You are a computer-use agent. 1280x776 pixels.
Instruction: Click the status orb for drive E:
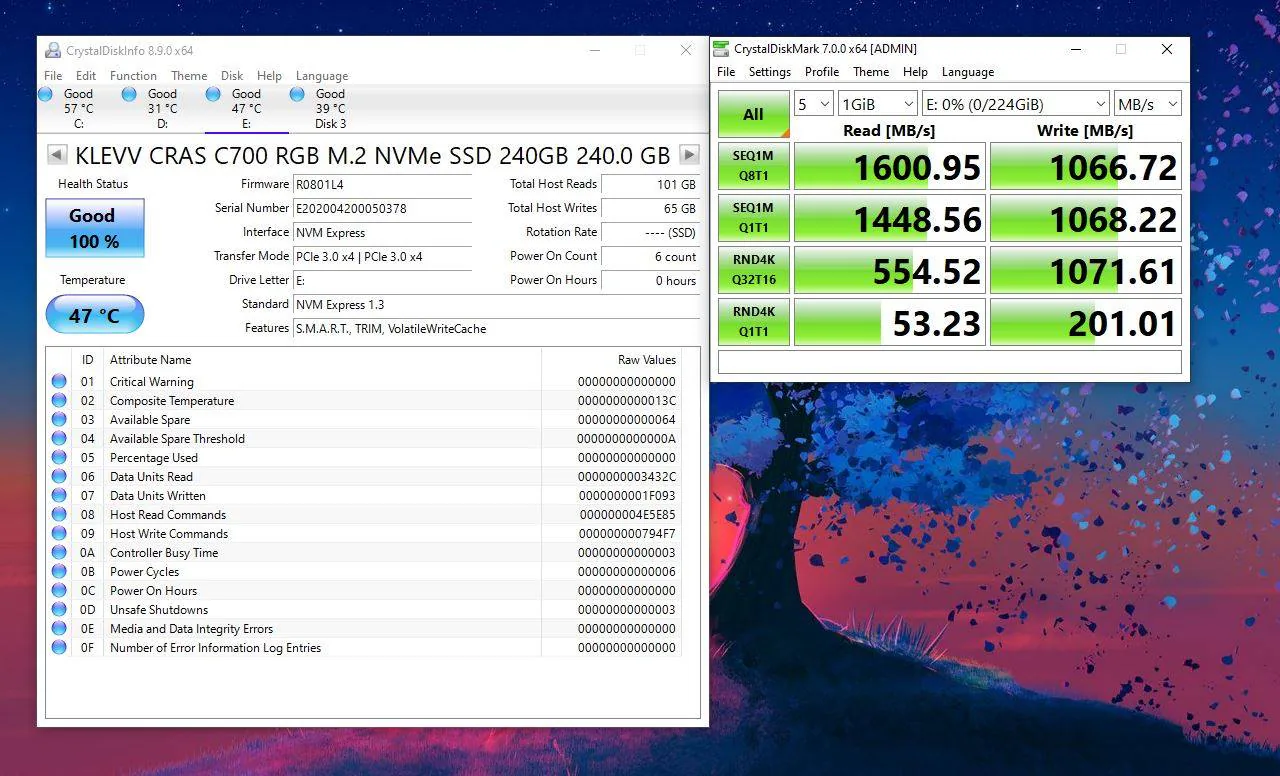tap(213, 94)
